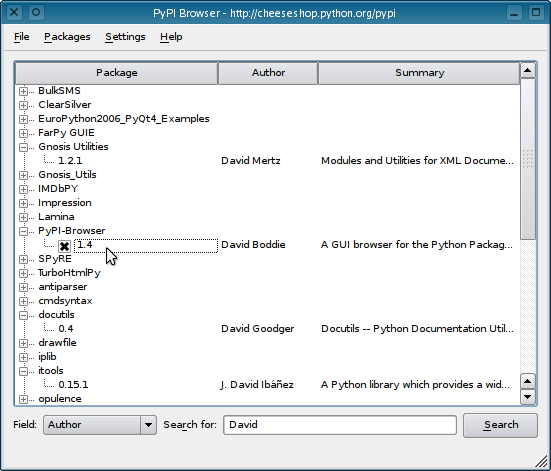Click the lower scroll up arrow button
The width and height of the screenshot is (551, 471).
(527, 381)
